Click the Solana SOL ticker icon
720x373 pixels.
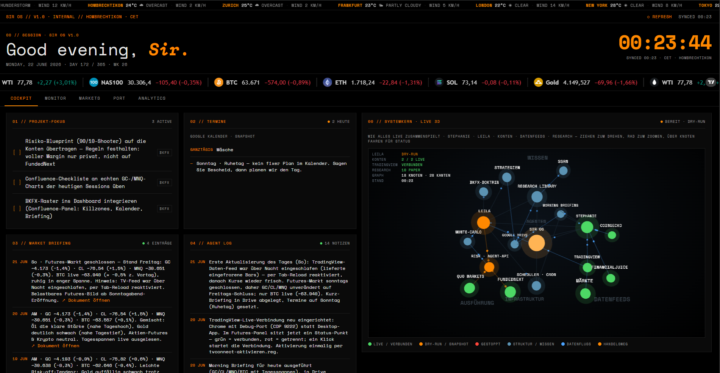click(439, 83)
